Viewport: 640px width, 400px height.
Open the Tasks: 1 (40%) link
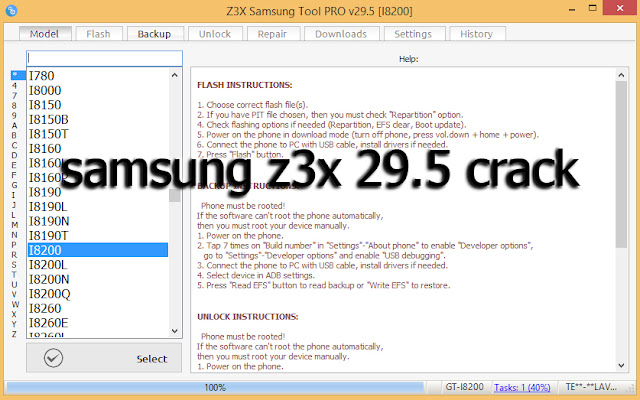pyautogui.click(x=522, y=387)
